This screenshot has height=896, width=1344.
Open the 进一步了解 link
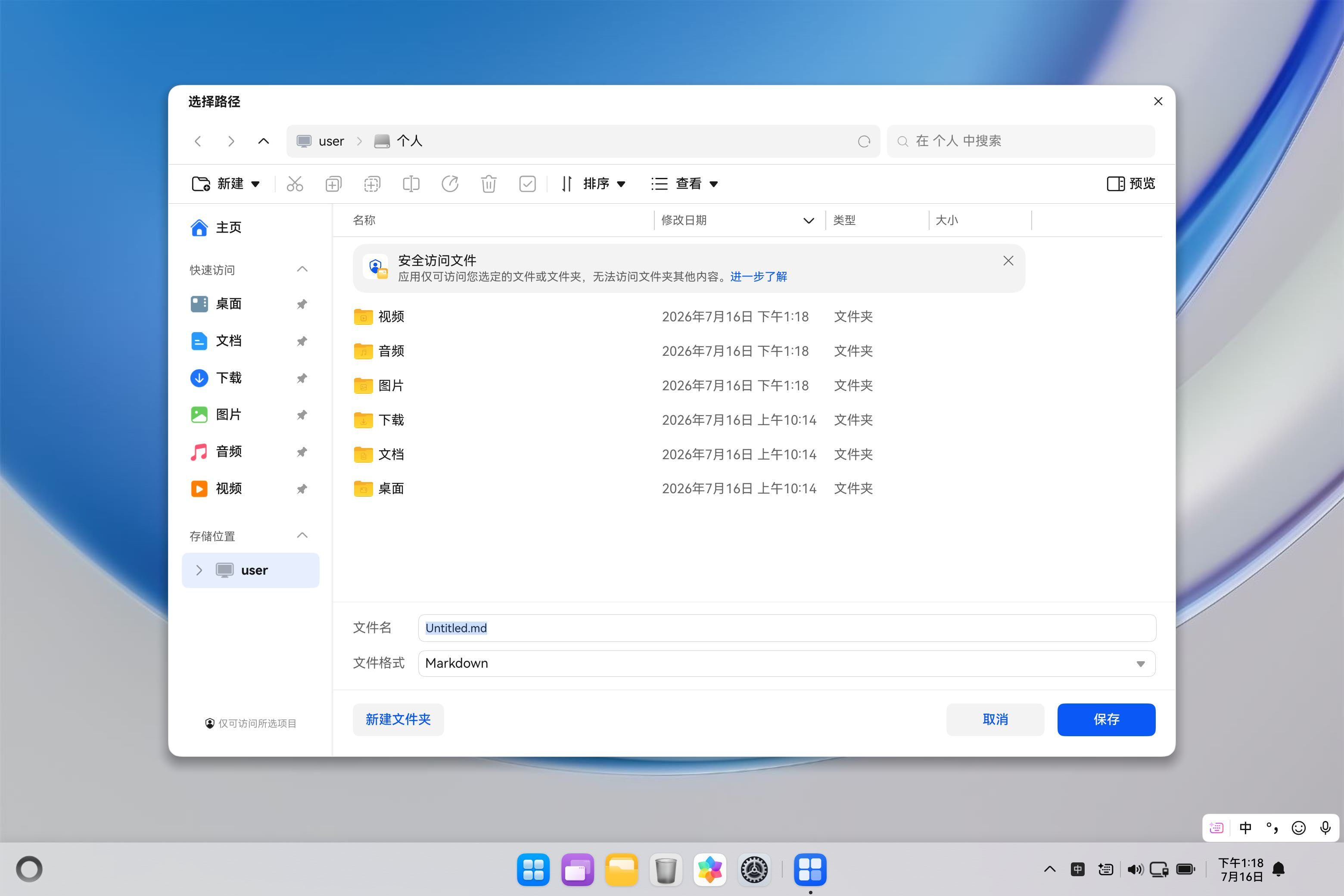(x=758, y=277)
